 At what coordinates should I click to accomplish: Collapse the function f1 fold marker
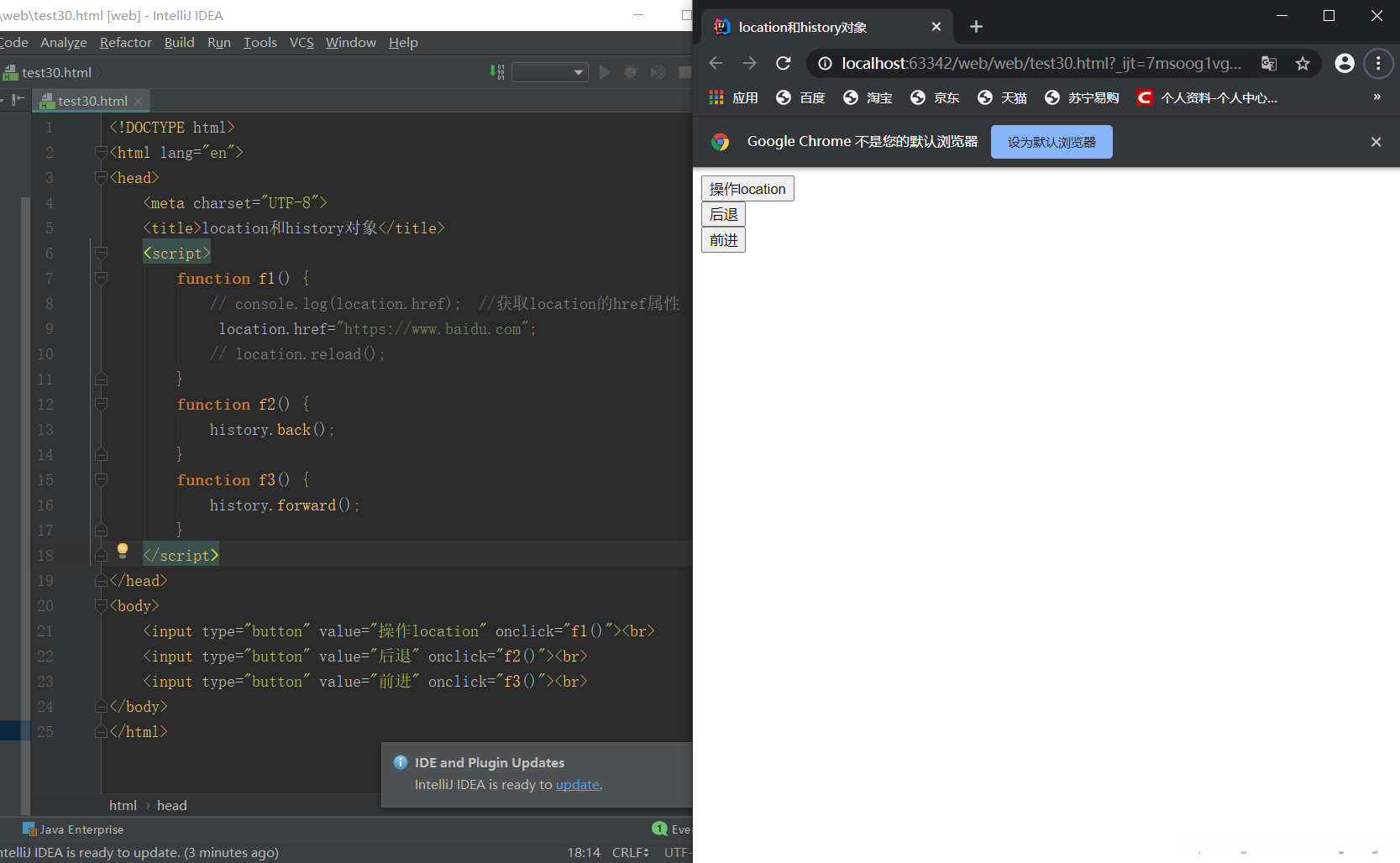point(101,278)
